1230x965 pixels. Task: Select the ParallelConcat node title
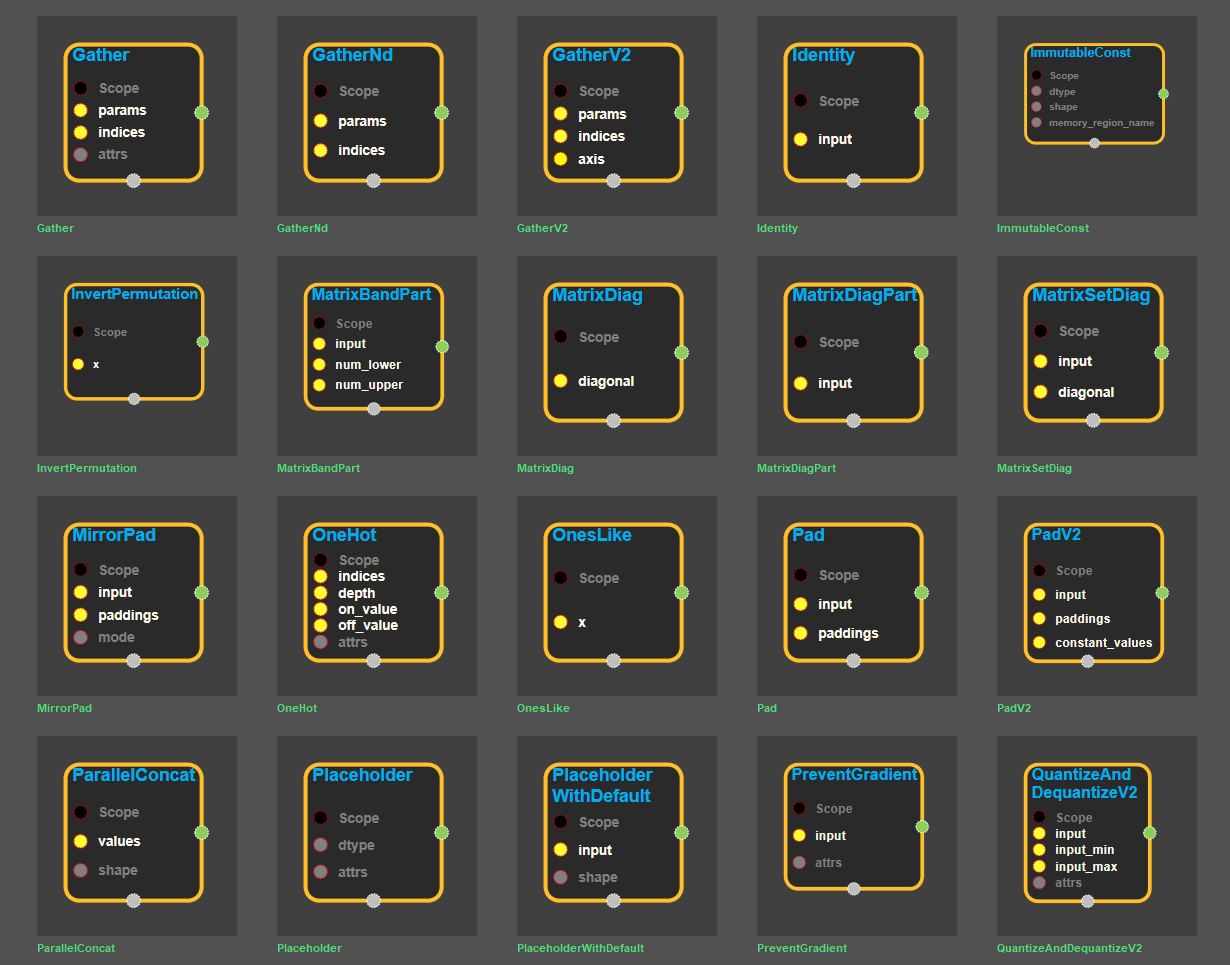pos(134,775)
